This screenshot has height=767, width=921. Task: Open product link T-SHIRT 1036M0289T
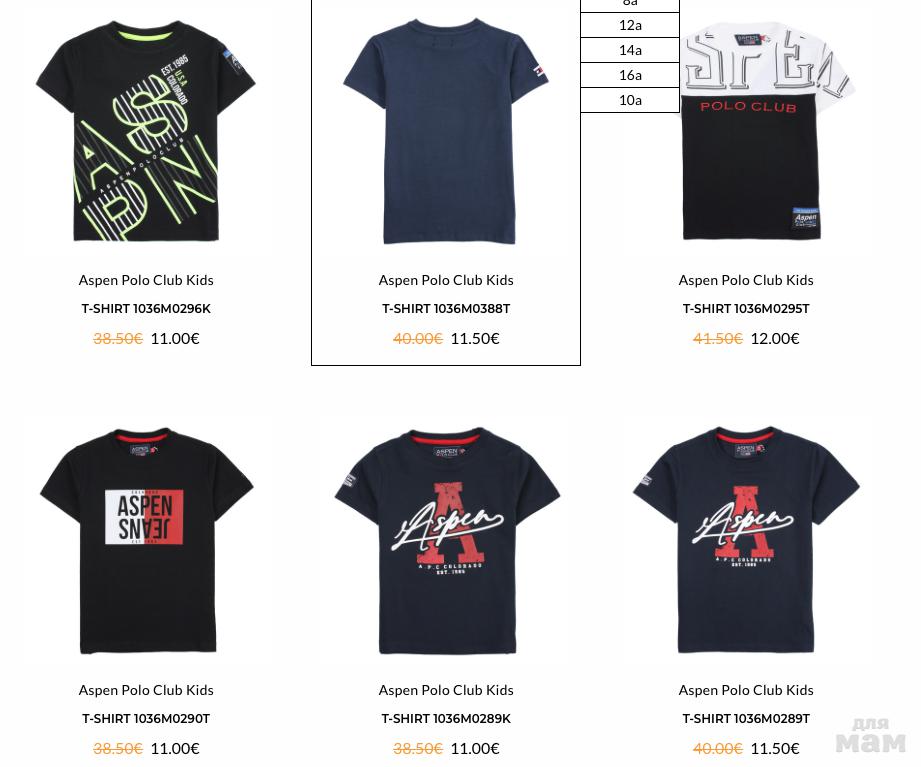(746, 718)
